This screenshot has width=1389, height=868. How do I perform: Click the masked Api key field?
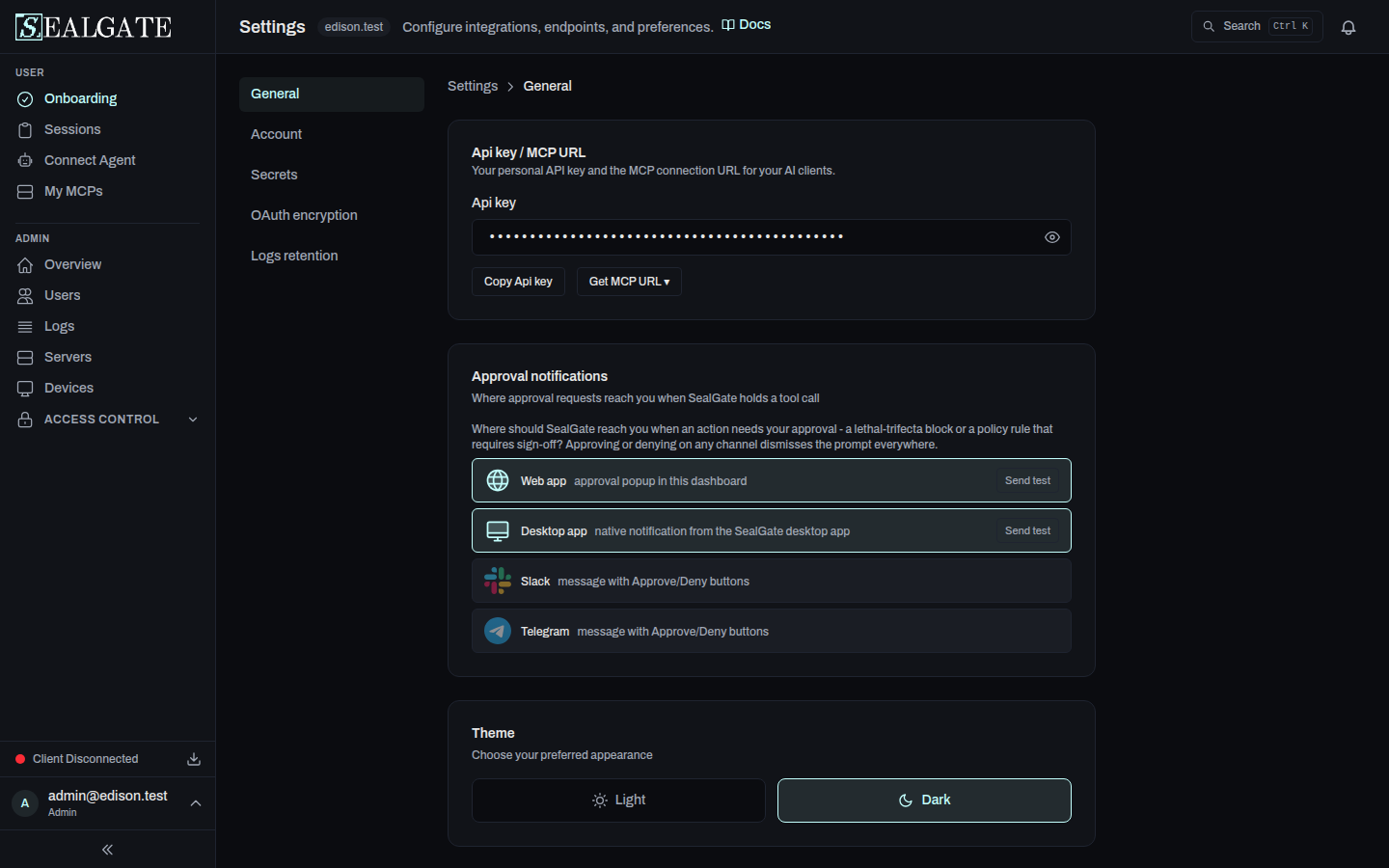[x=772, y=237]
